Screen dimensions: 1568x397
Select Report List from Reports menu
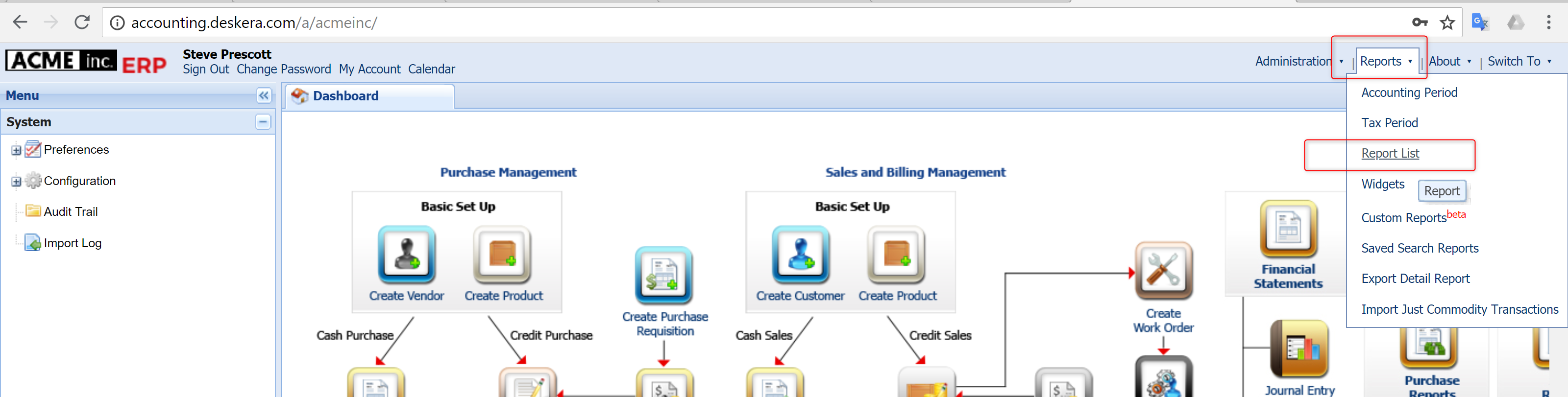tap(1390, 154)
